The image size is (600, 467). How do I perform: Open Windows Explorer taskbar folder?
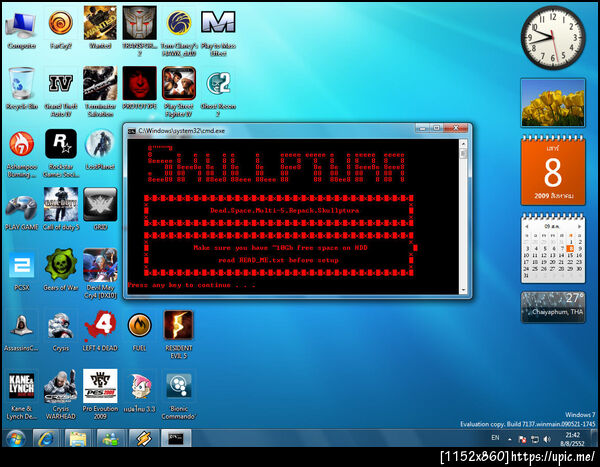pyautogui.click(x=78, y=439)
